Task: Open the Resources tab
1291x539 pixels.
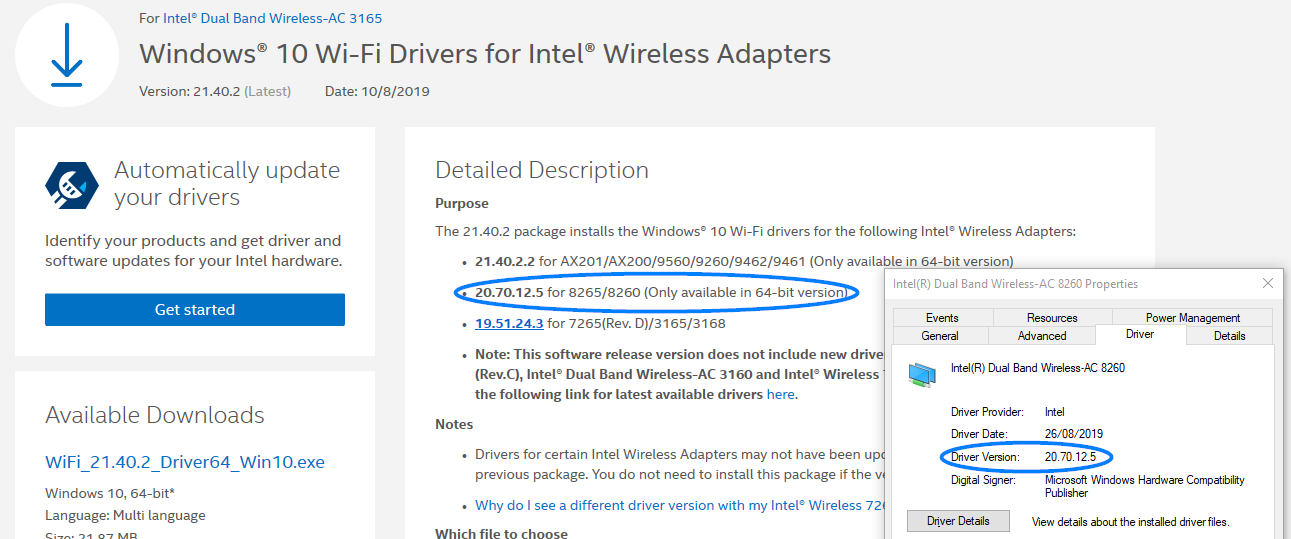Action: click(1052, 318)
